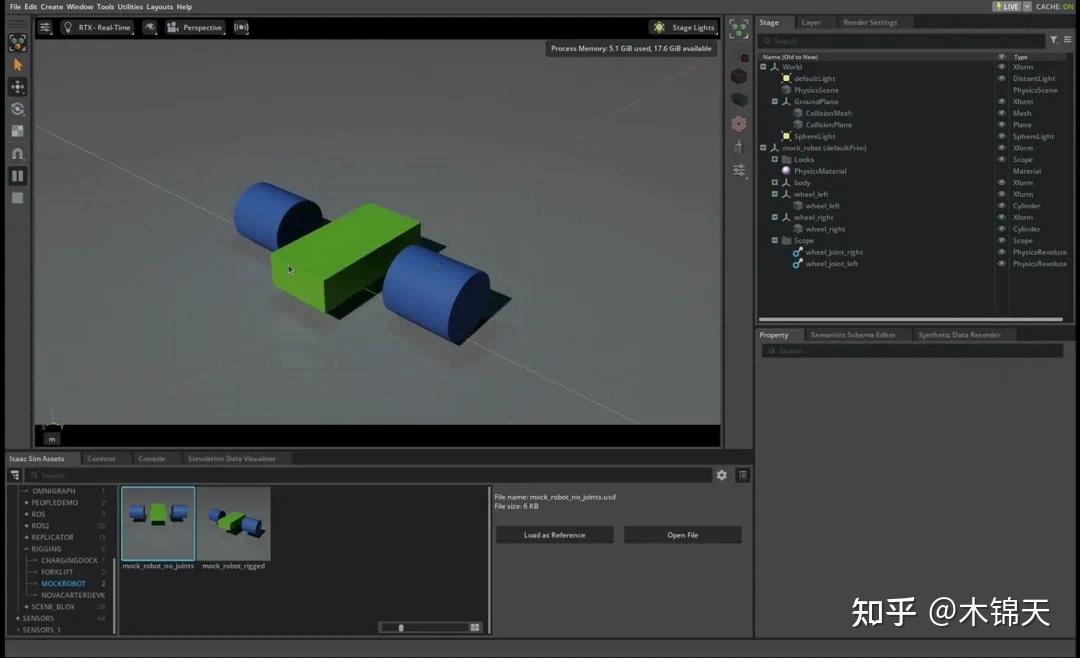Click the Scale tool icon
The image size is (1080, 658).
[17, 131]
